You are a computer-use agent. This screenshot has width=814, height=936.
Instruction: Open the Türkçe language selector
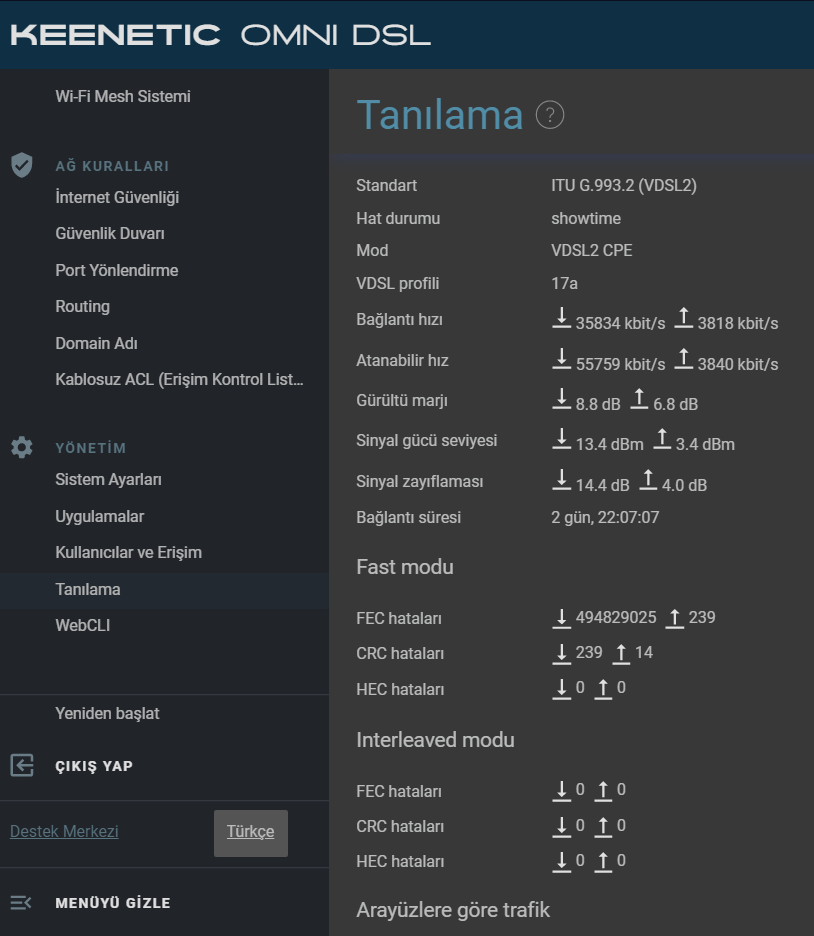(x=251, y=833)
